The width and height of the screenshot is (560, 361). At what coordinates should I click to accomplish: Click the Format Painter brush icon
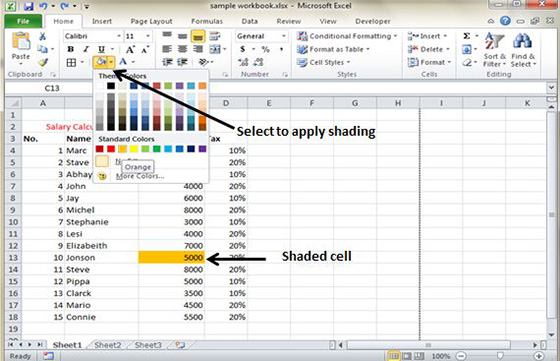(x=43, y=62)
